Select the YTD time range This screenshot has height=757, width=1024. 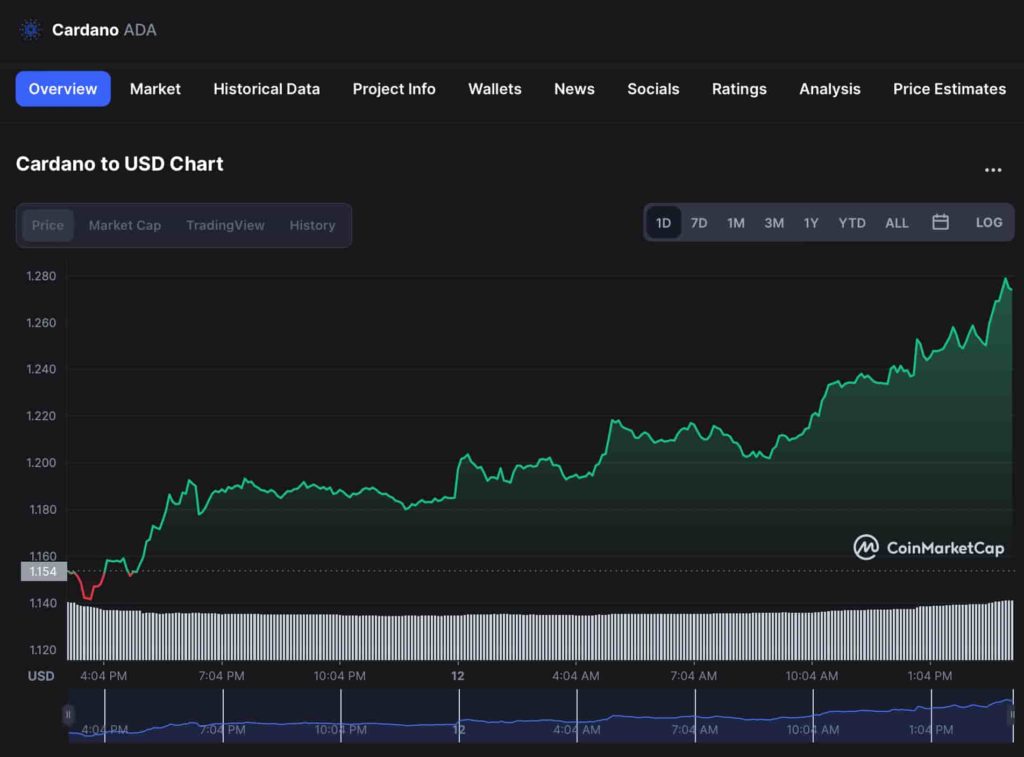tap(851, 223)
